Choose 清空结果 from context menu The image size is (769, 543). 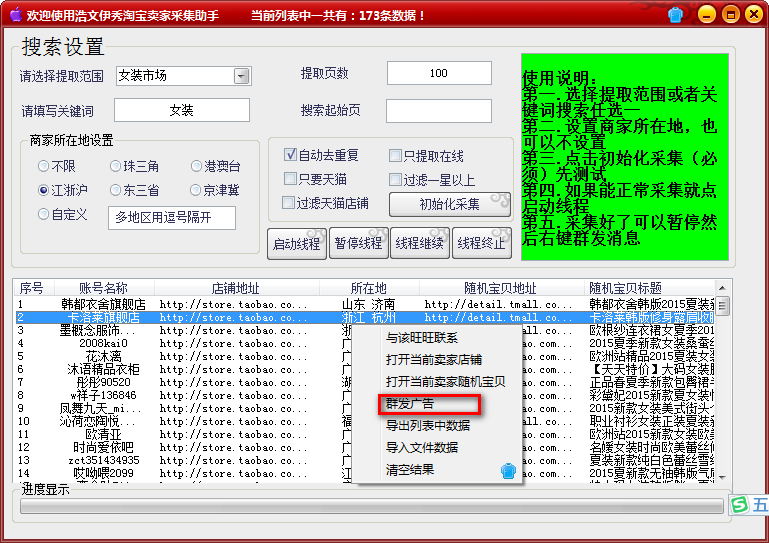[x=410, y=470]
